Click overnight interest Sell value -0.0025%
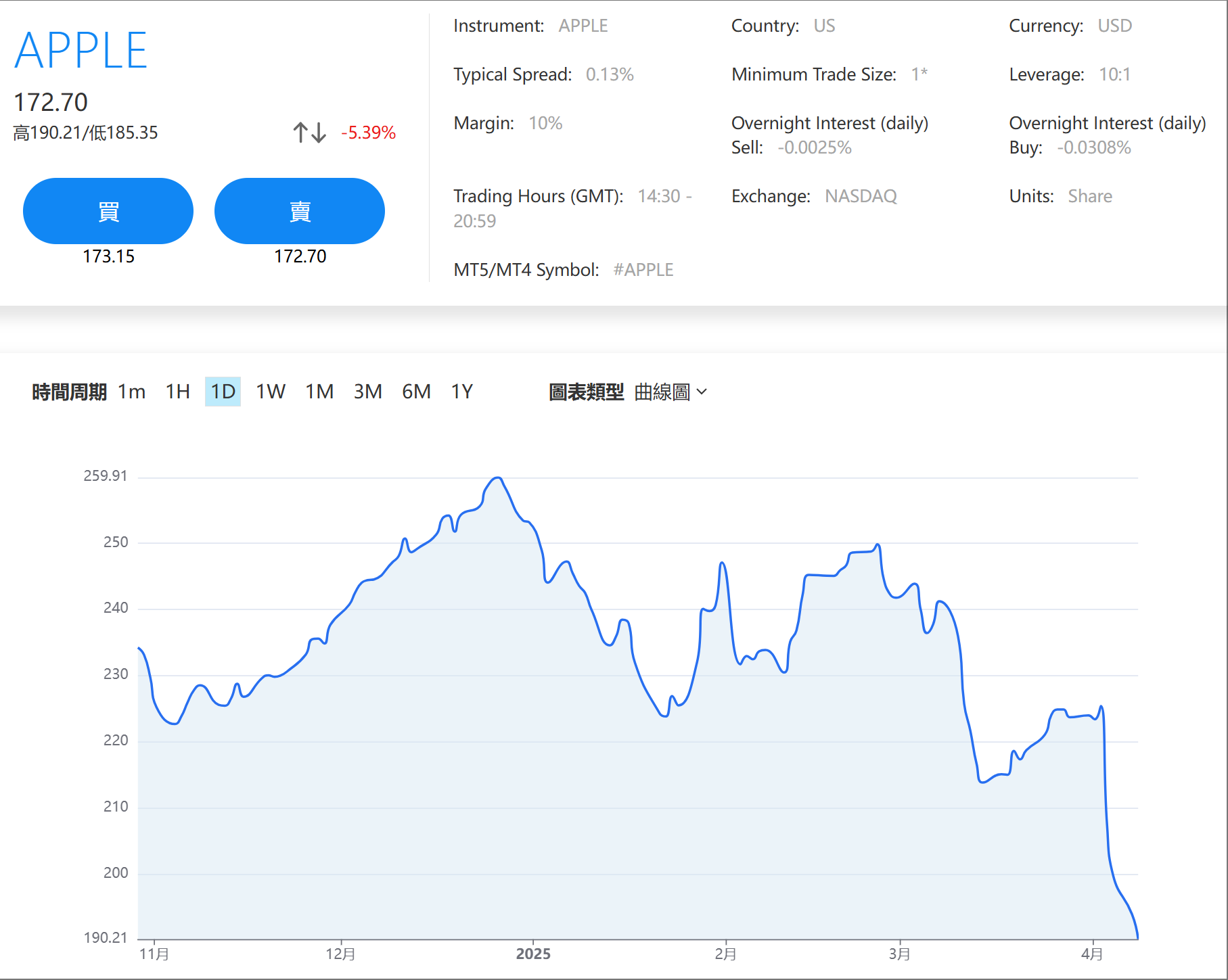The width and height of the screenshot is (1228, 980). (x=814, y=147)
